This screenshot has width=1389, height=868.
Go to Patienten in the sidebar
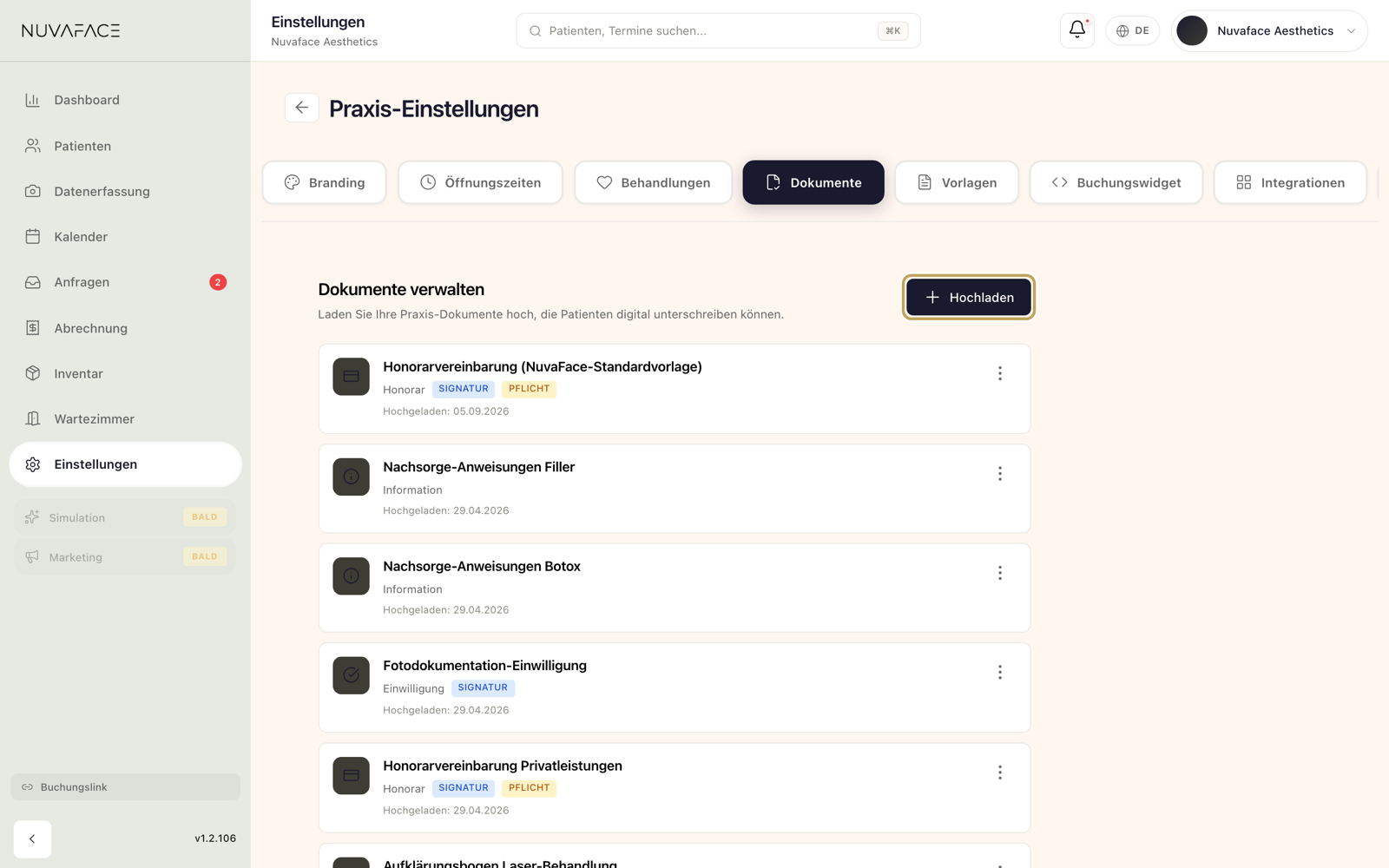coord(125,146)
